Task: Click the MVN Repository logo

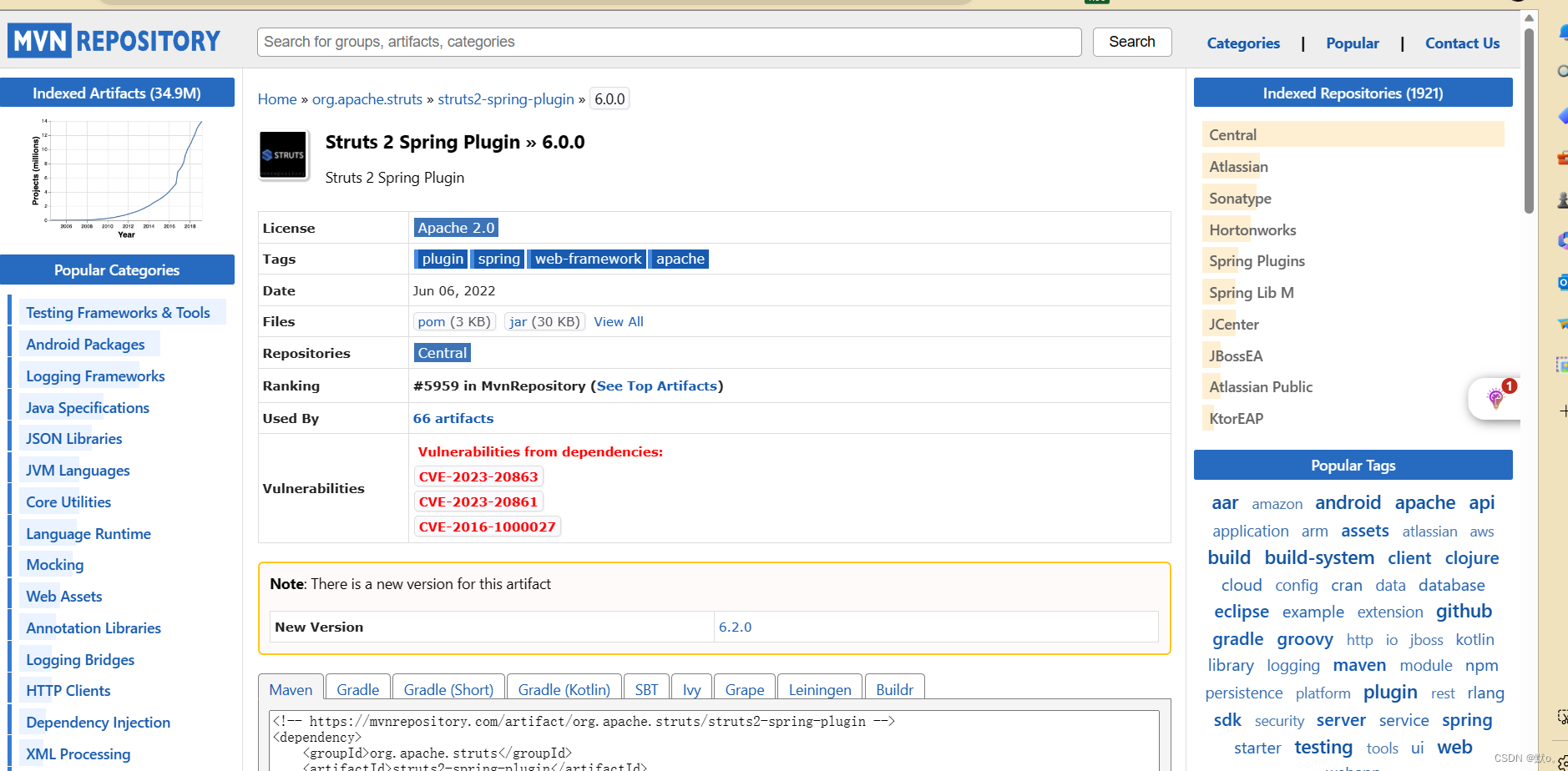Action: click(114, 41)
